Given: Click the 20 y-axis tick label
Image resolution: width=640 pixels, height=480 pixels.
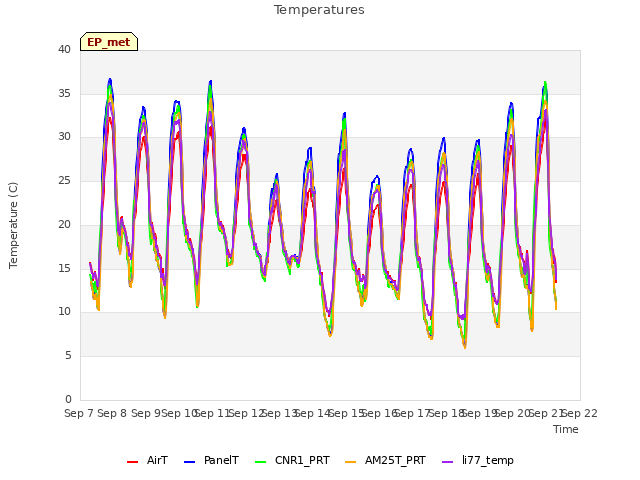Looking at the screenshot, I should [x=64, y=224].
